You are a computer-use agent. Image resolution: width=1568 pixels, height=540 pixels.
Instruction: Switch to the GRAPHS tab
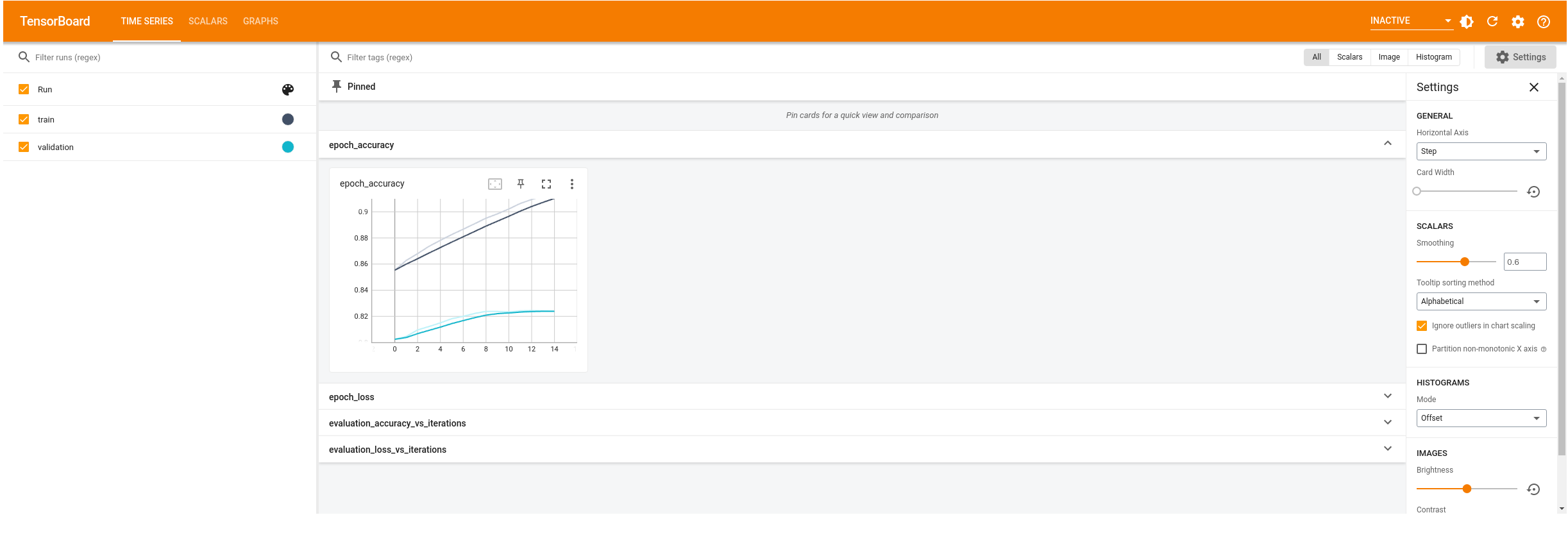coord(260,21)
